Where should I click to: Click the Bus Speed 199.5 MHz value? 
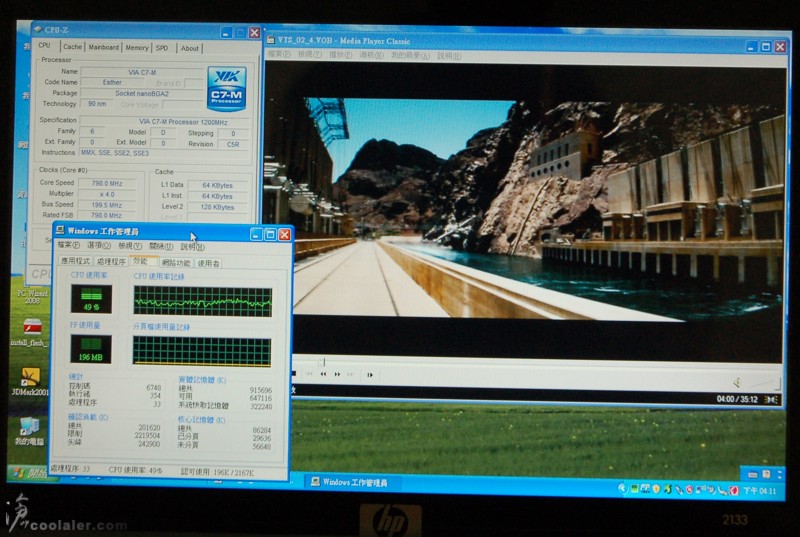[x=107, y=205]
